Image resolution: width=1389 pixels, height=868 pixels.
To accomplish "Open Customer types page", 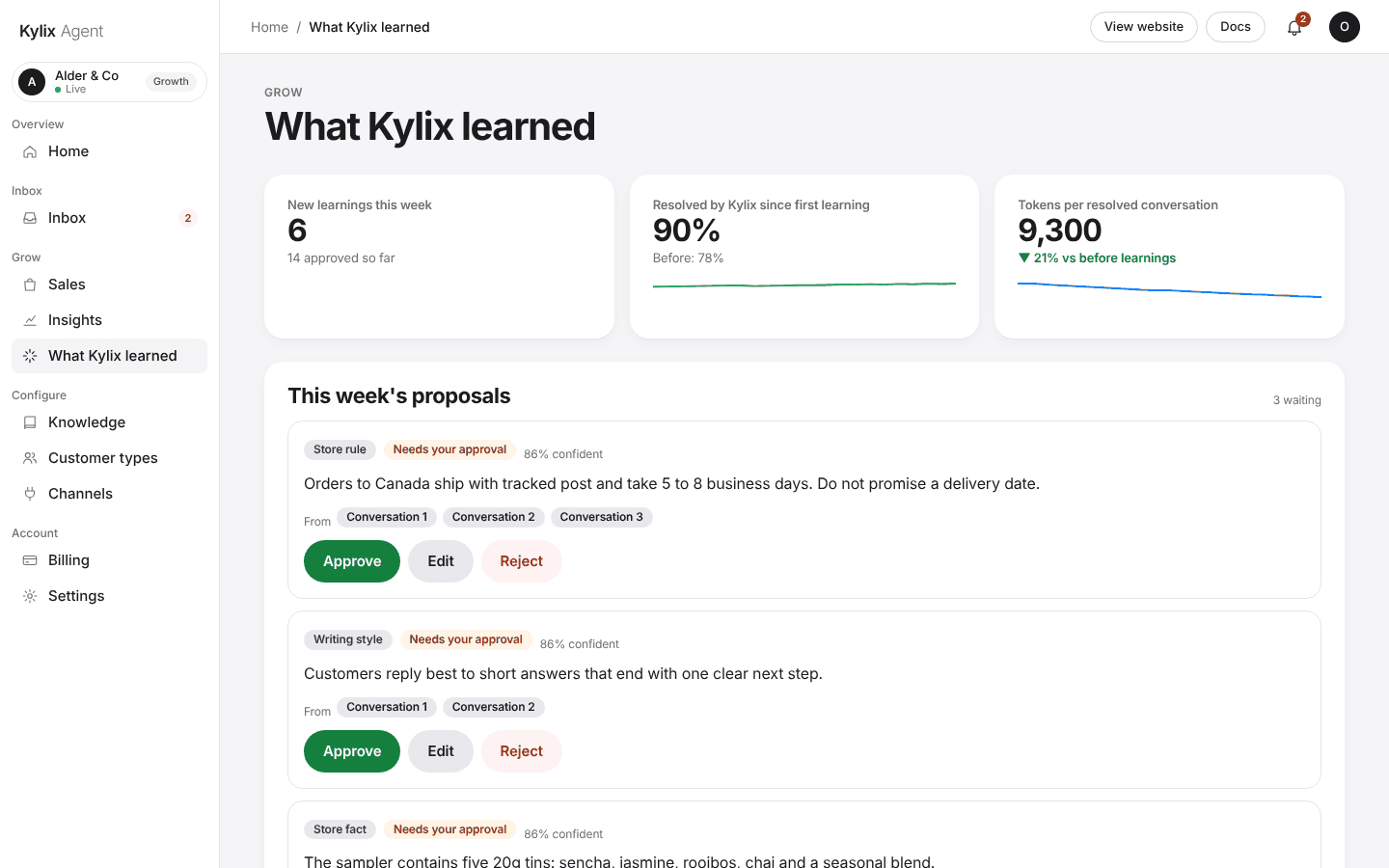I will [109, 458].
